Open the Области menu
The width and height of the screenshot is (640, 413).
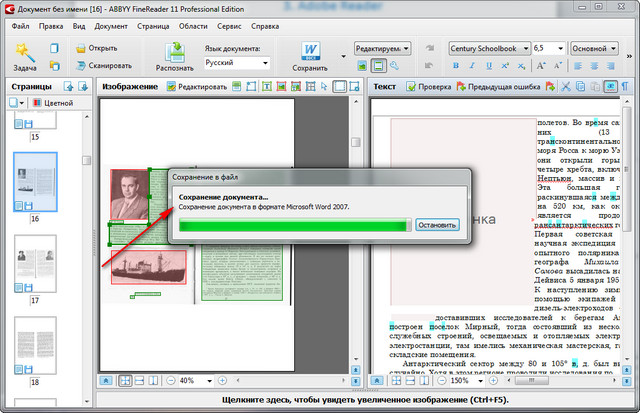point(193,26)
